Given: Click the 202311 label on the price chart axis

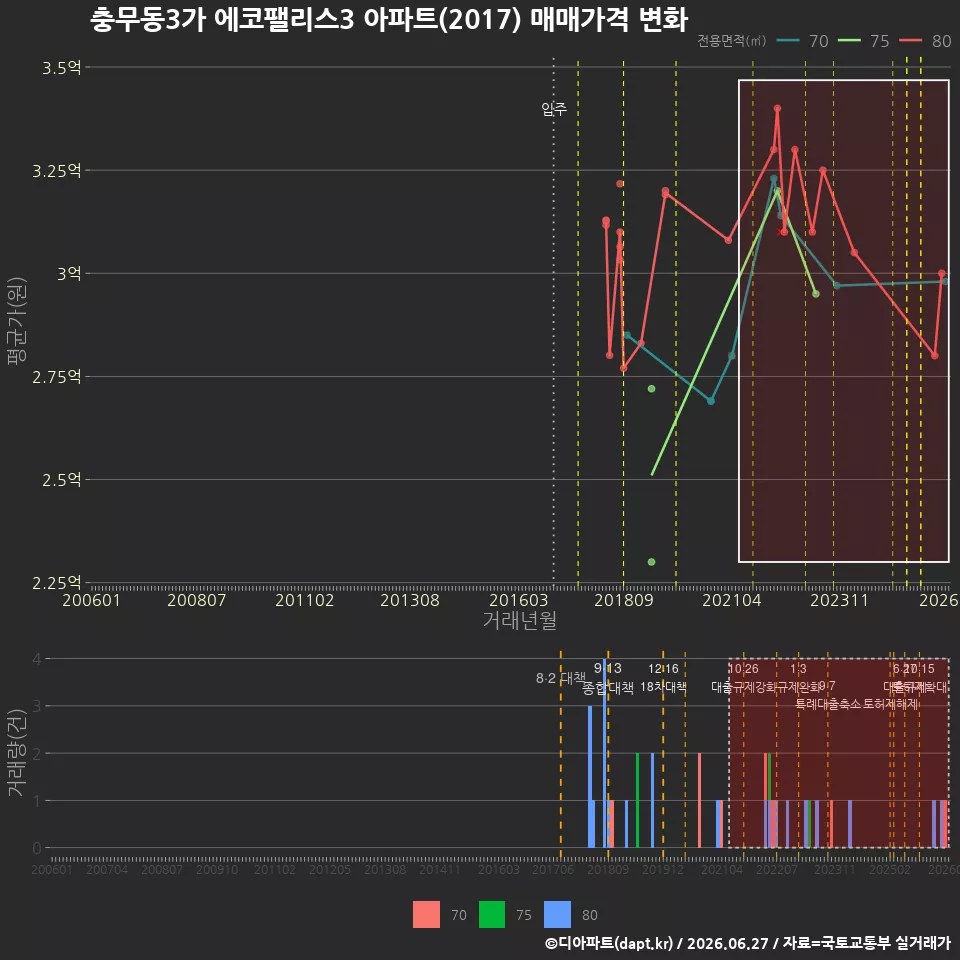Looking at the screenshot, I should tap(839, 601).
